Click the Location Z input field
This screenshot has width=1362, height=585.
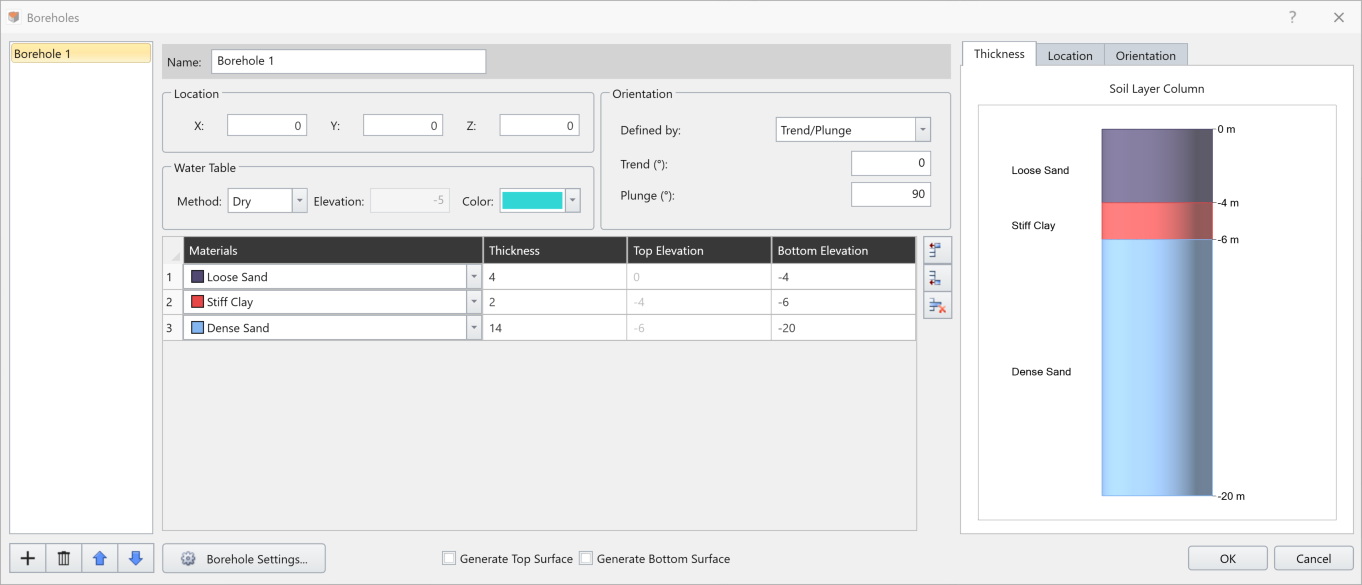click(539, 126)
